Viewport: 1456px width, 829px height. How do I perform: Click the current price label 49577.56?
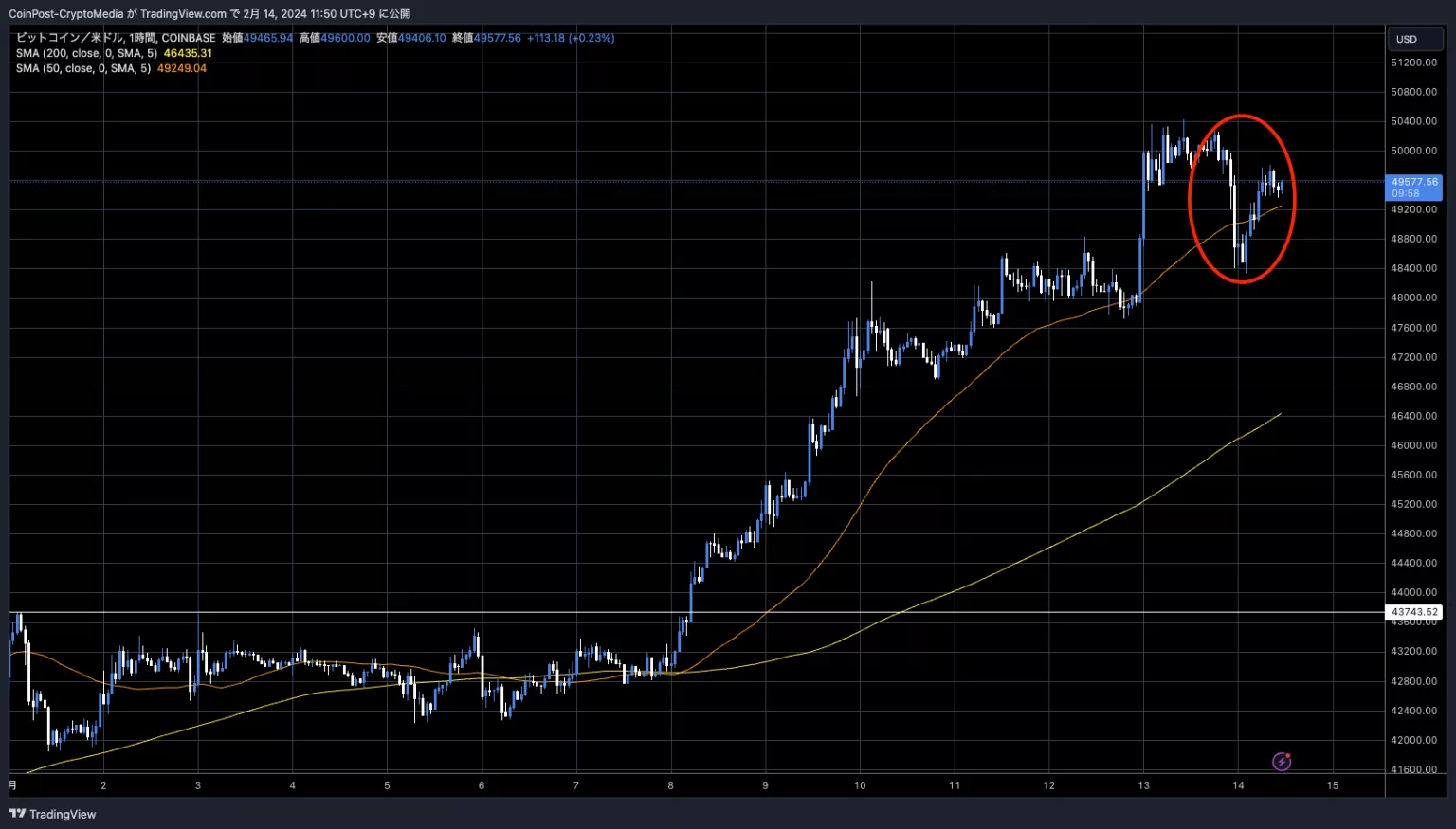click(x=1413, y=187)
